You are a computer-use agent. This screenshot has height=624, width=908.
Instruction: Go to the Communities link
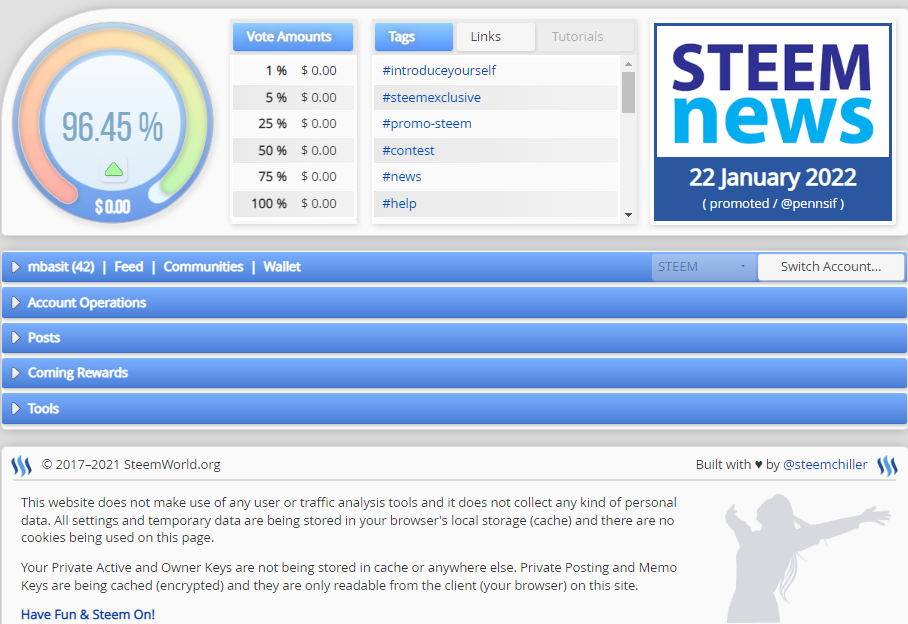tap(203, 267)
